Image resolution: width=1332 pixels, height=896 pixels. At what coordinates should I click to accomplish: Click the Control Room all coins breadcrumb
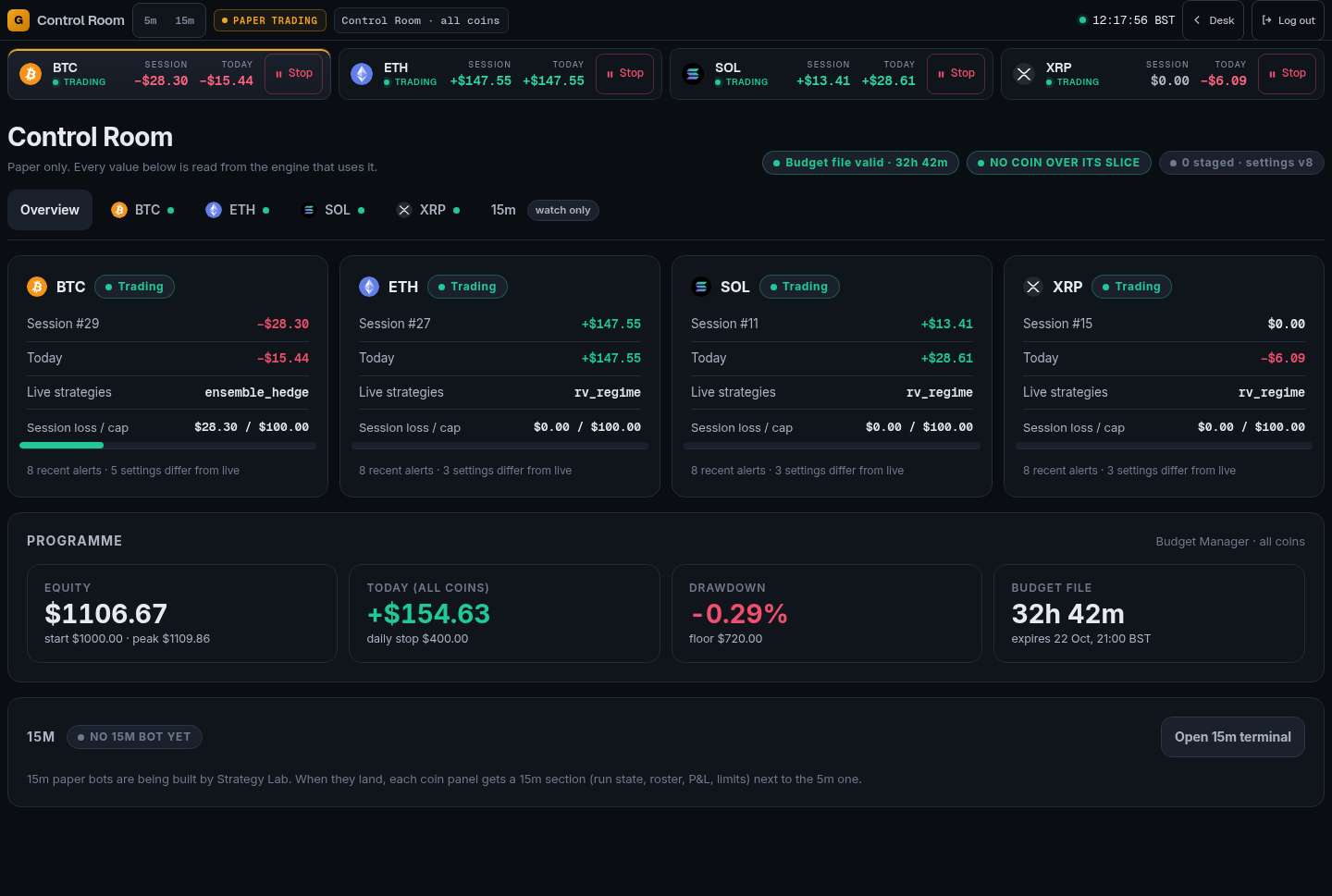(421, 20)
